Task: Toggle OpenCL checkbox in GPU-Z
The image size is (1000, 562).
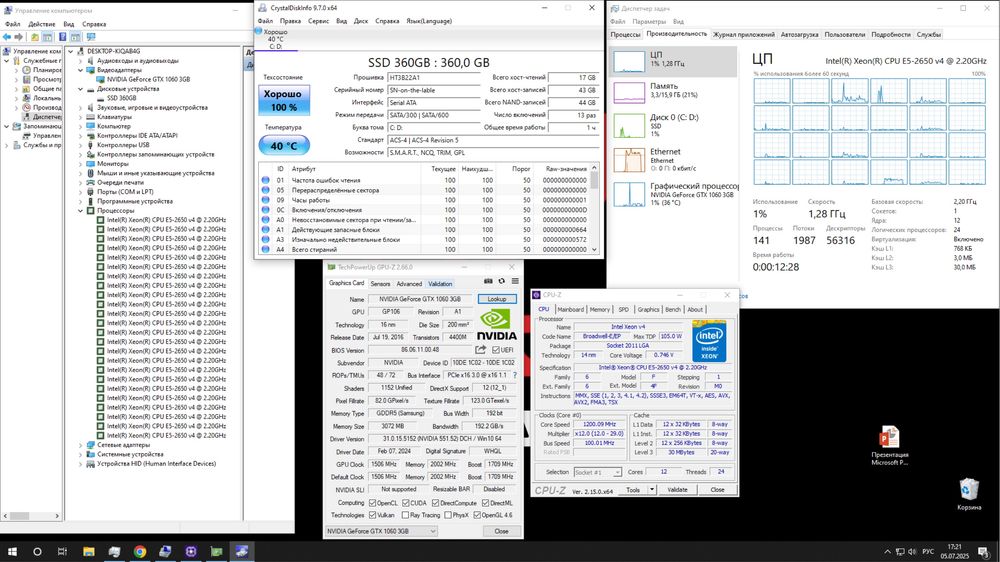Action: click(372, 503)
